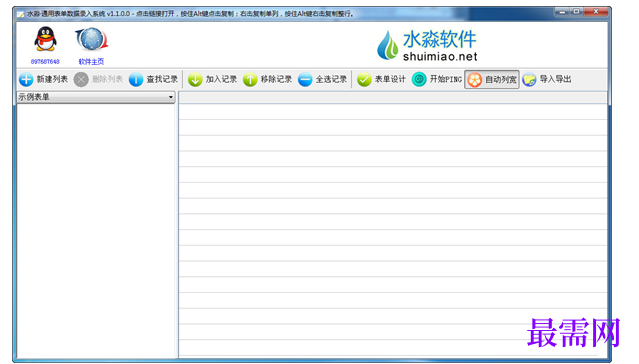Expand the 示例表单 dropdown arrow
This screenshot has width=639, height=364.
pos(171,97)
